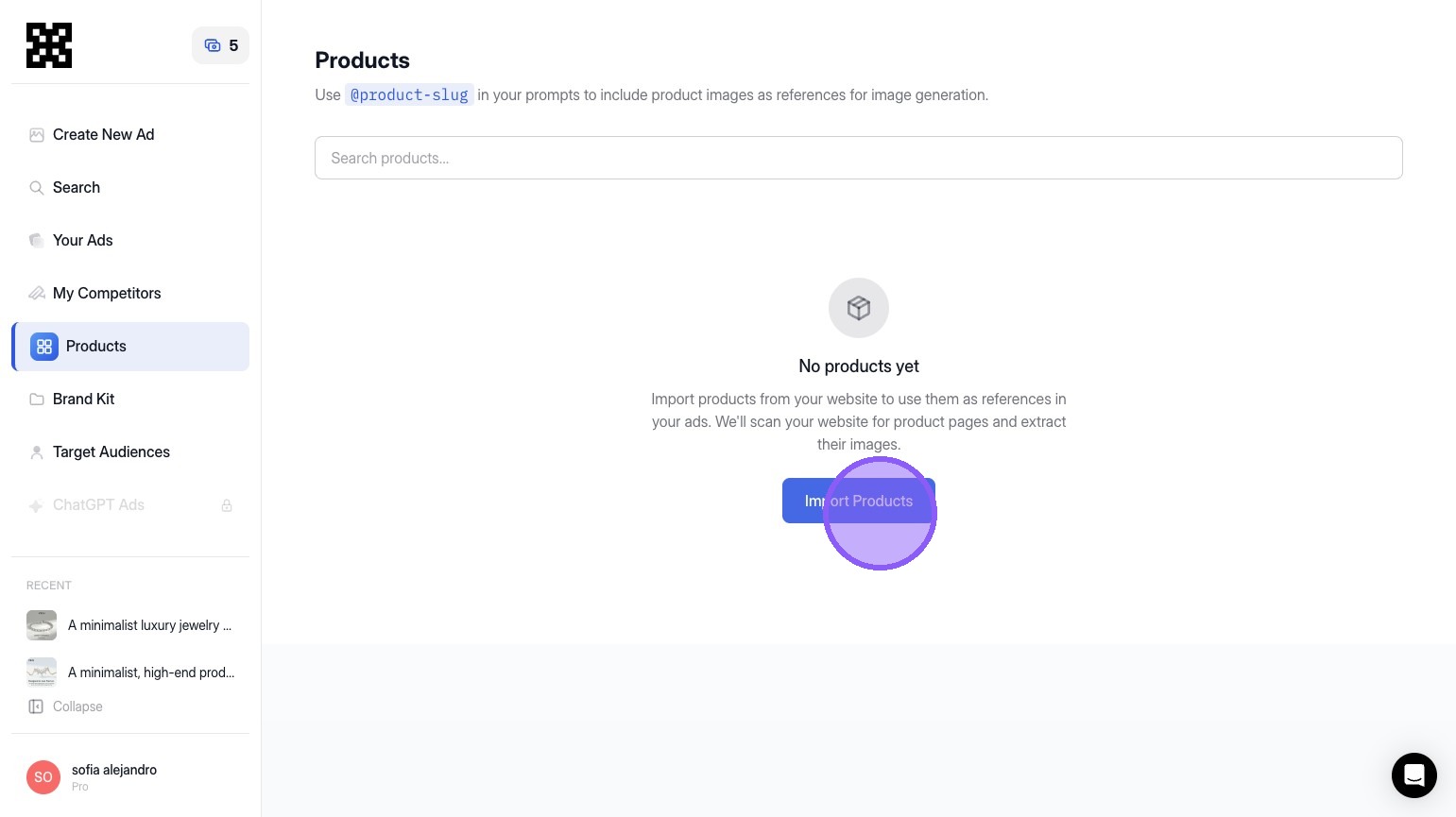Screen dimensions: 1456x817
Task: Open Create New Ad
Action: pos(103,135)
